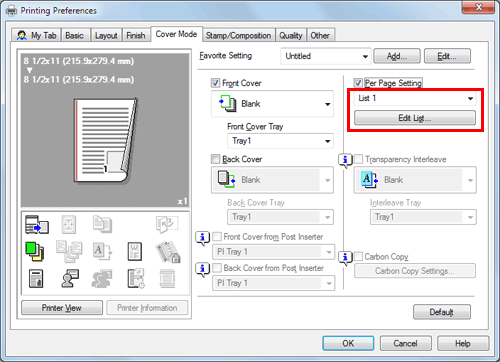Go to the Finish tab

[x=136, y=35]
